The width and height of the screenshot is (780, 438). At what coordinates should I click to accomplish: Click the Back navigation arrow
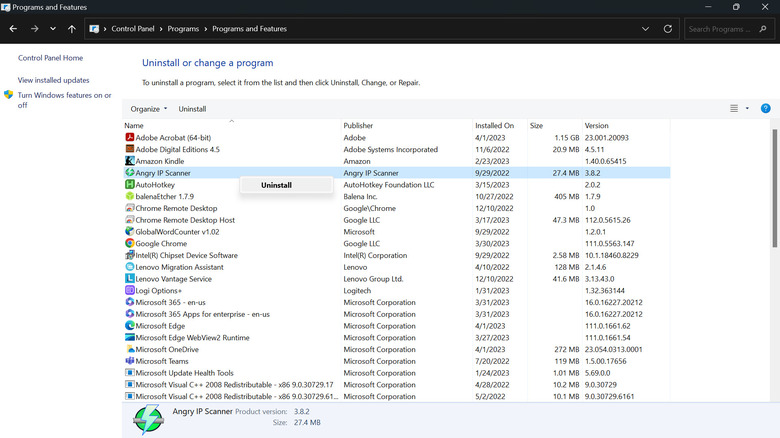13,29
